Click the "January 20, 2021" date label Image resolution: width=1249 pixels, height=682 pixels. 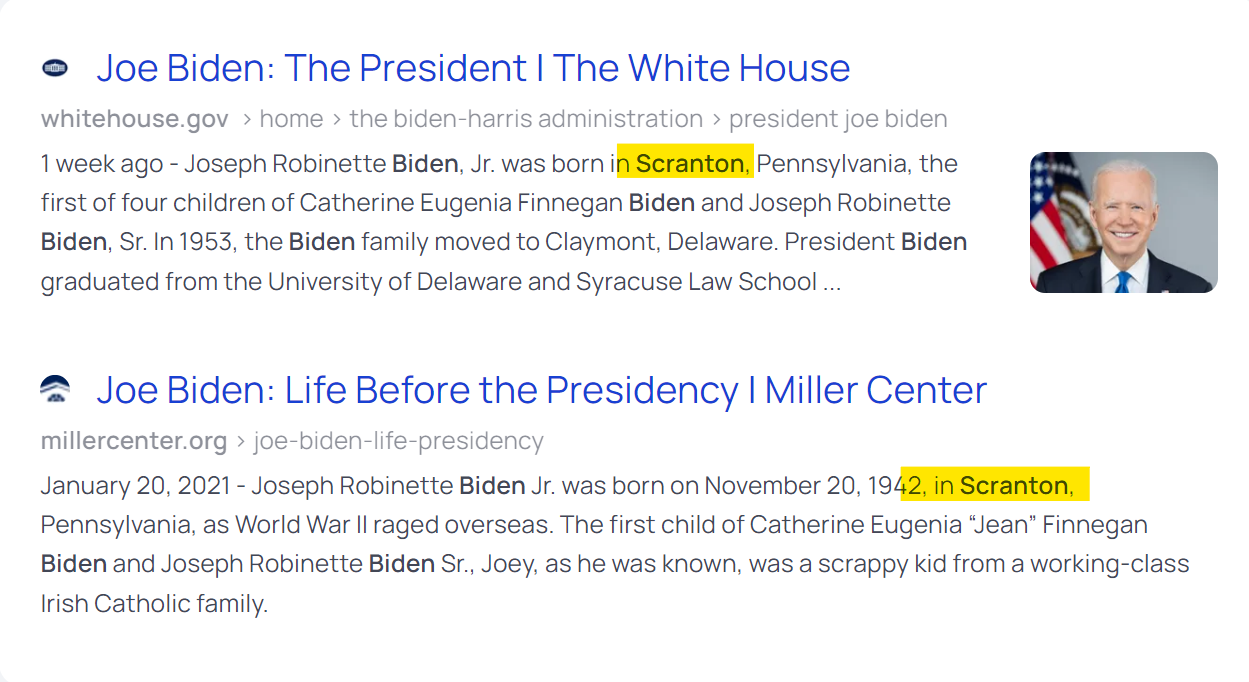[134, 486]
